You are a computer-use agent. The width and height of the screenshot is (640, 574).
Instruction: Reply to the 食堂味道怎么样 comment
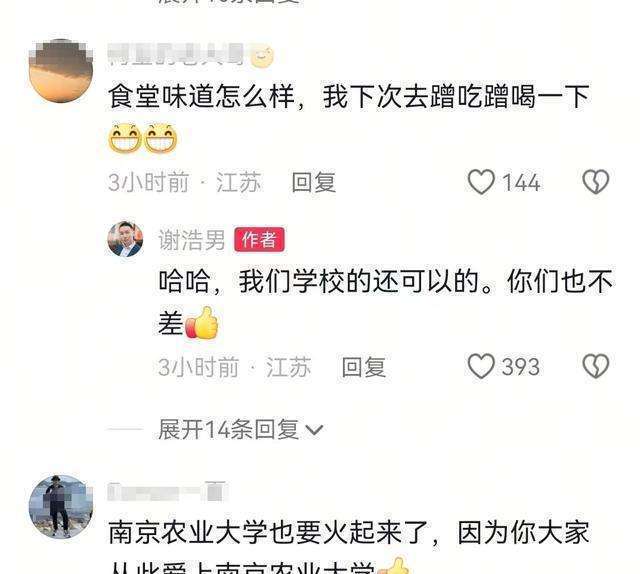point(313,182)
